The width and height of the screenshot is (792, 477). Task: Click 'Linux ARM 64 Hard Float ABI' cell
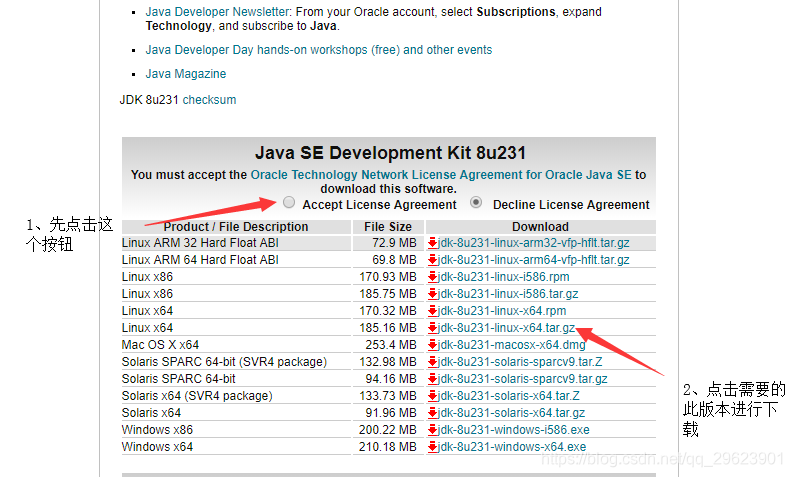tap(236, 260)
